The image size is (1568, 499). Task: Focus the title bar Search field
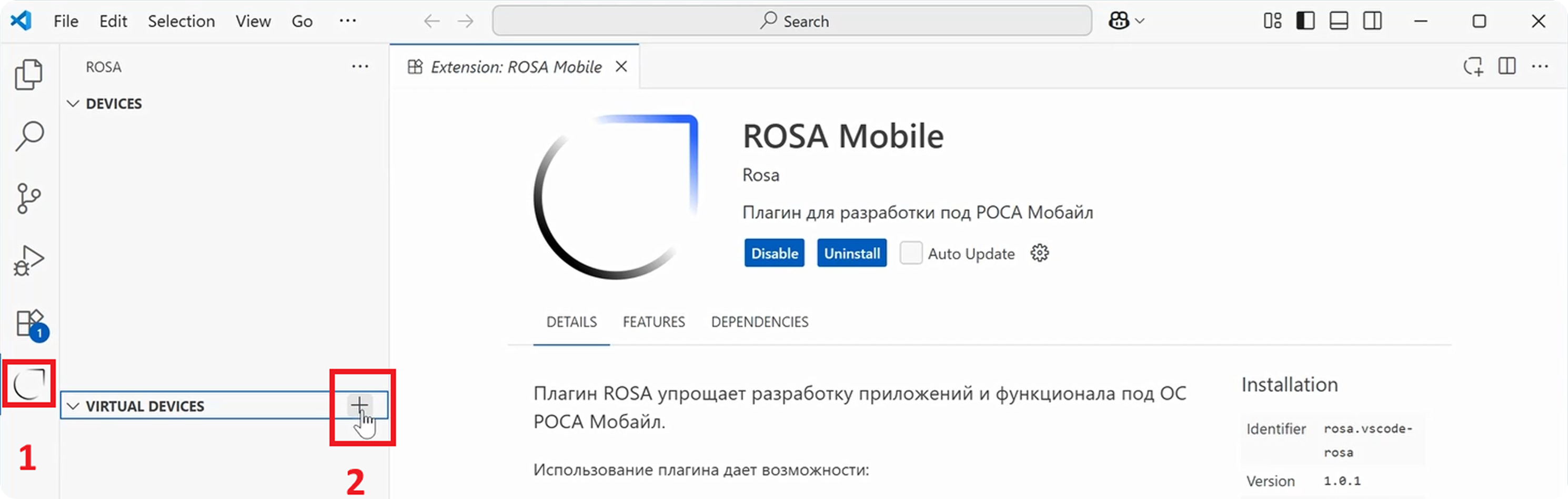tap(792, 22)
